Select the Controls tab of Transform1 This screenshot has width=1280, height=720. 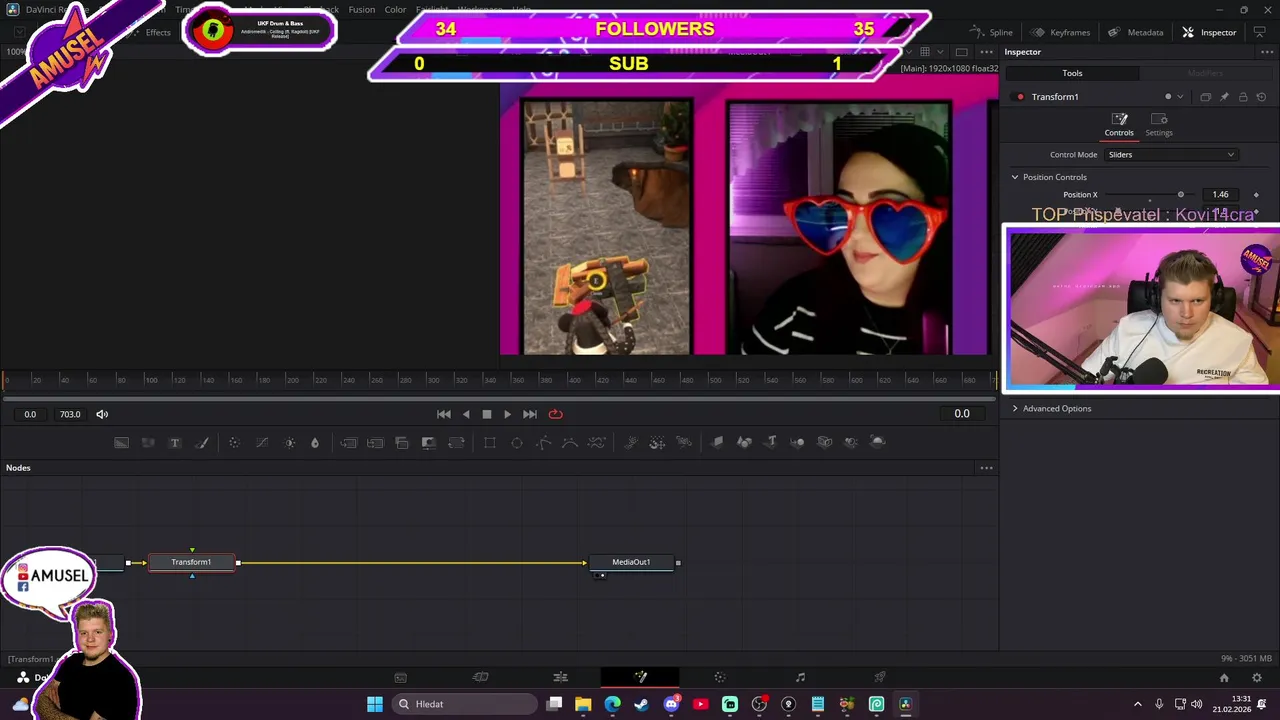point(1119,125)
